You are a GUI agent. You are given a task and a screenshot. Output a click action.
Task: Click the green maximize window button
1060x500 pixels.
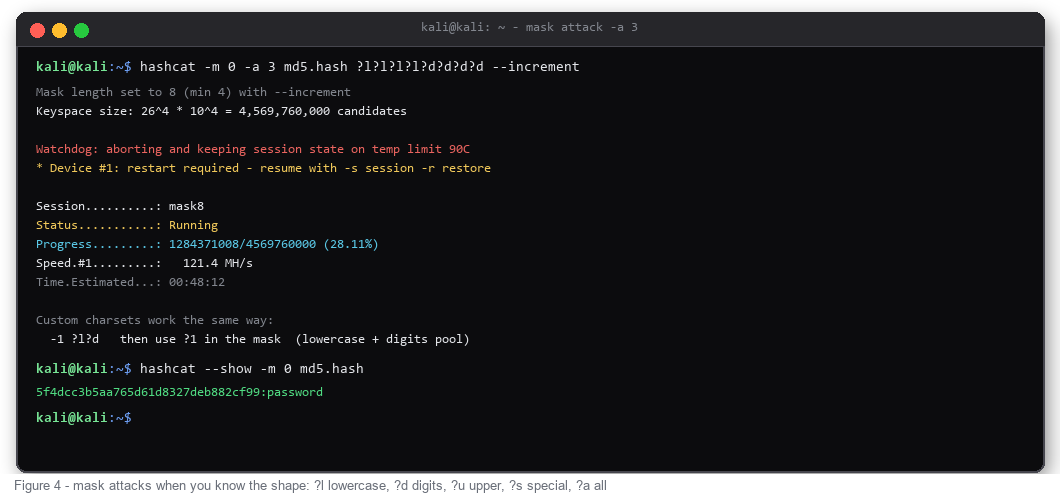(x=81, y=30)
